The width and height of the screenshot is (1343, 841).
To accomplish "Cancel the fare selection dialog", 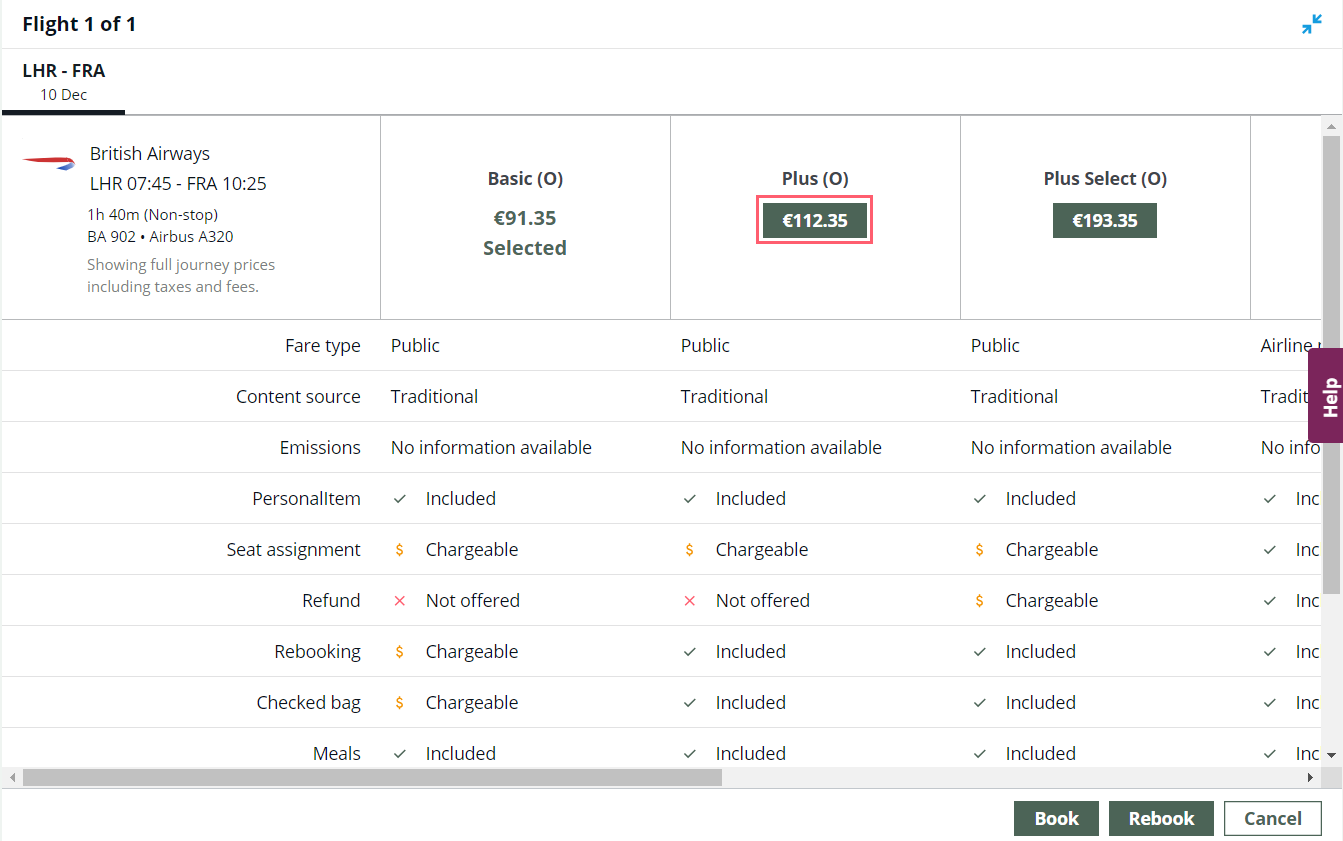I will tap(1272, 818).
